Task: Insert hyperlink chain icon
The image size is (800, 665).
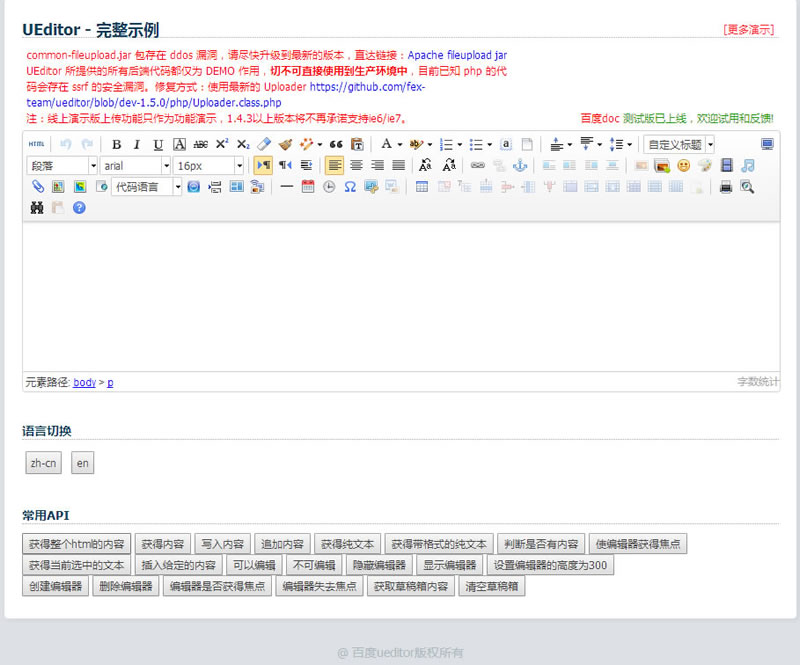Action: [x=478, y=165]
